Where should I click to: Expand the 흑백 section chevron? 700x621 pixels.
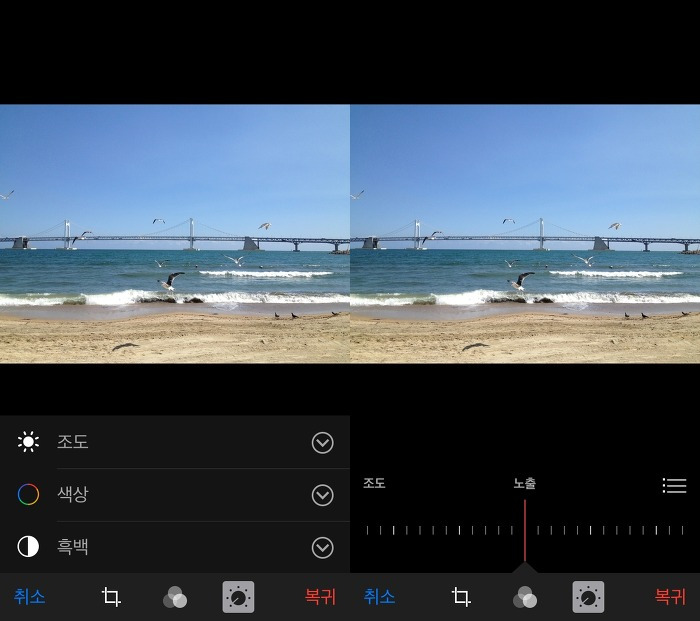[x=322, y=548]
